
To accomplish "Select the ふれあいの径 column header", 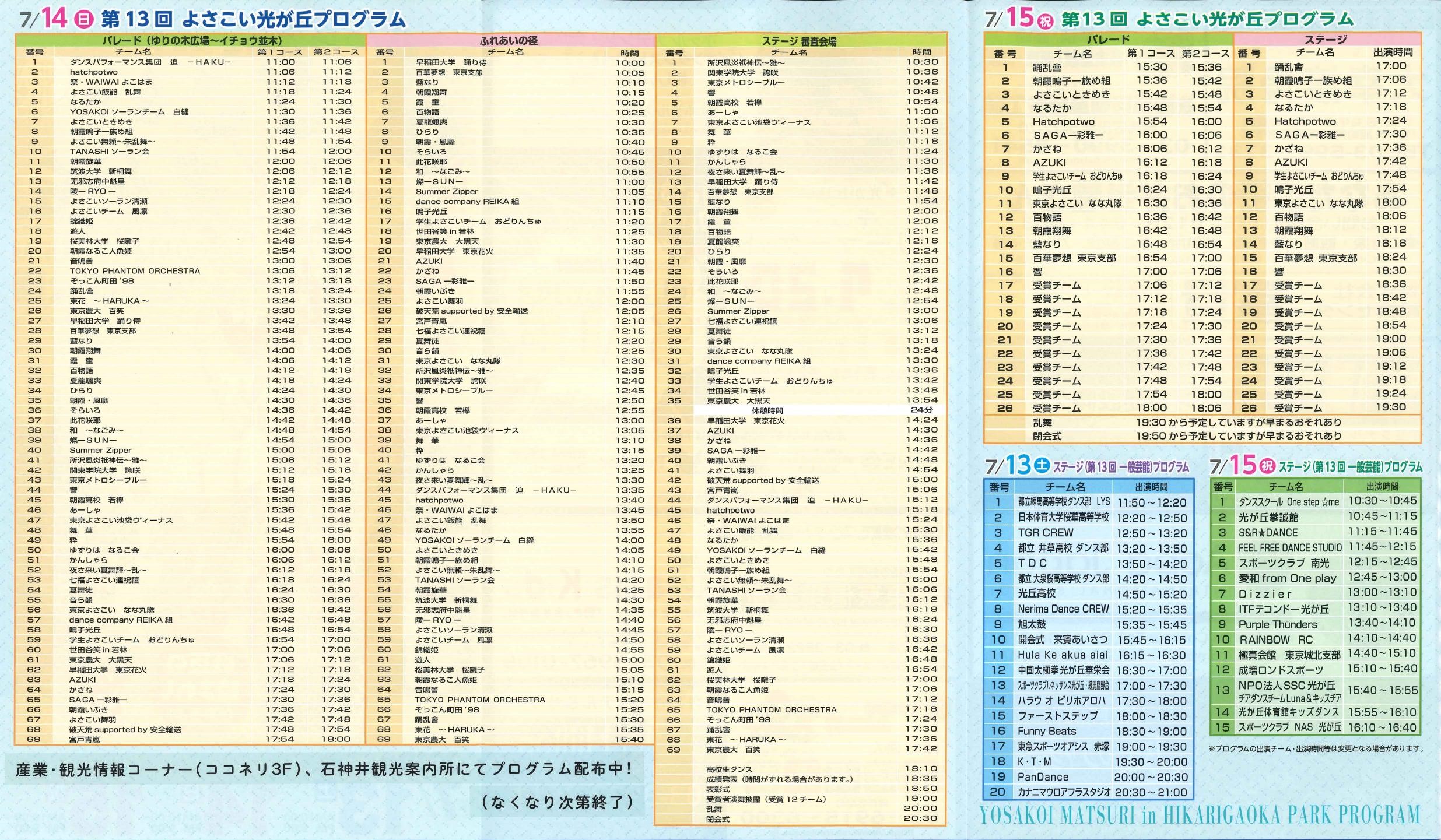I will [509, 41].
